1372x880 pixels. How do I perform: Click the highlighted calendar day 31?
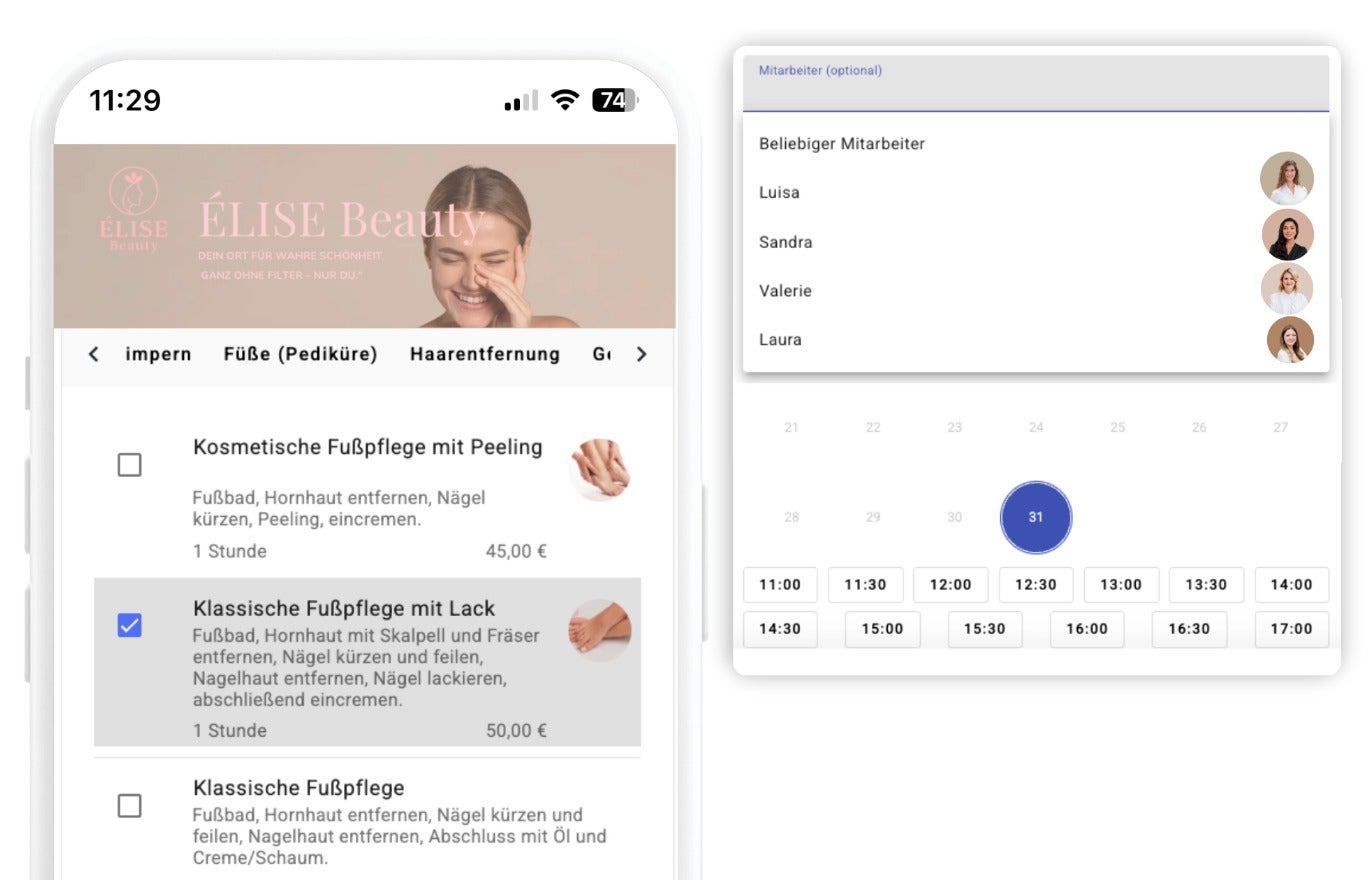(x=1036, y=517)
